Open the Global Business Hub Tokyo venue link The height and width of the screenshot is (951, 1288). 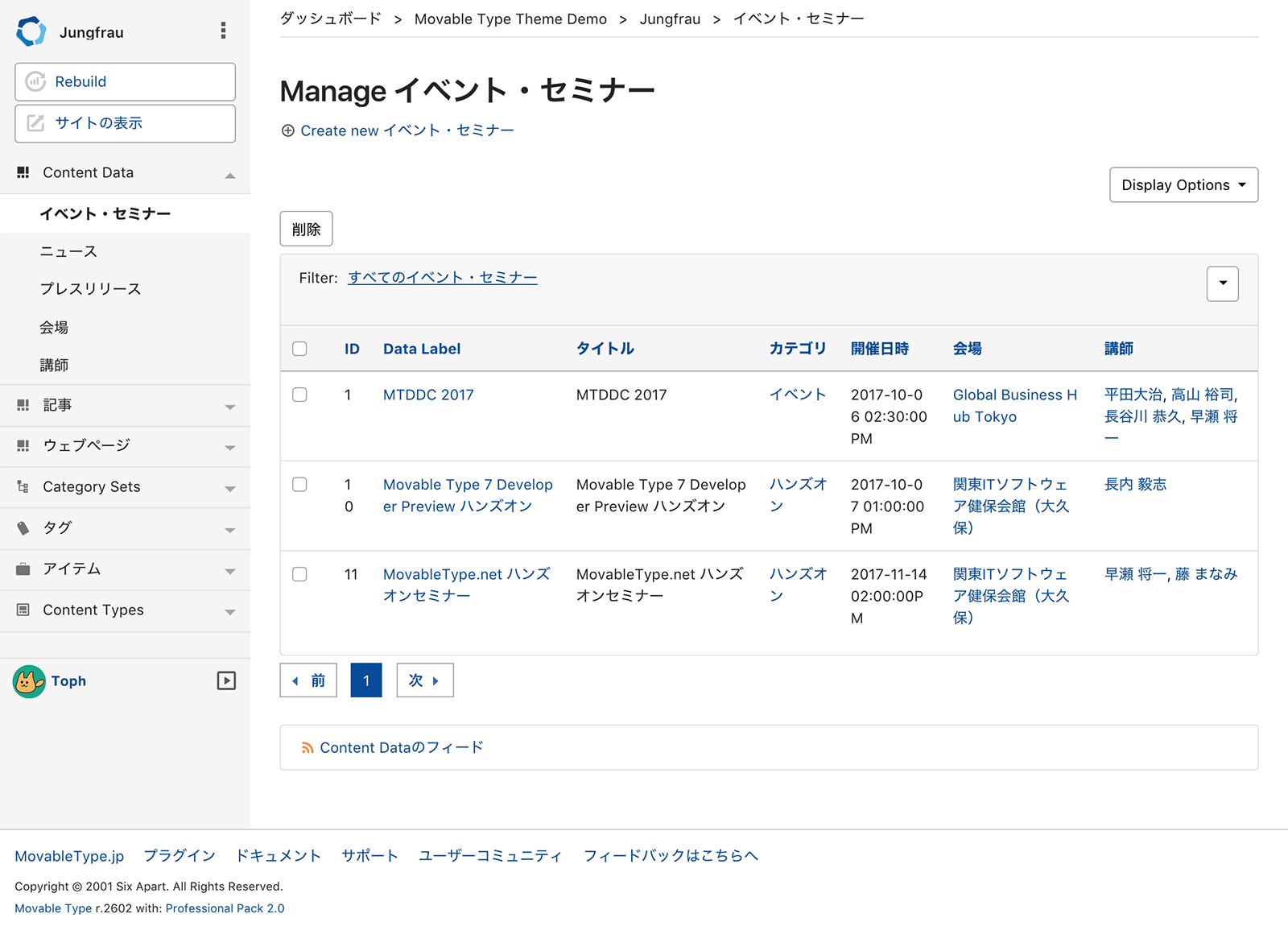pyautogui.click(x=1015, y=406)
